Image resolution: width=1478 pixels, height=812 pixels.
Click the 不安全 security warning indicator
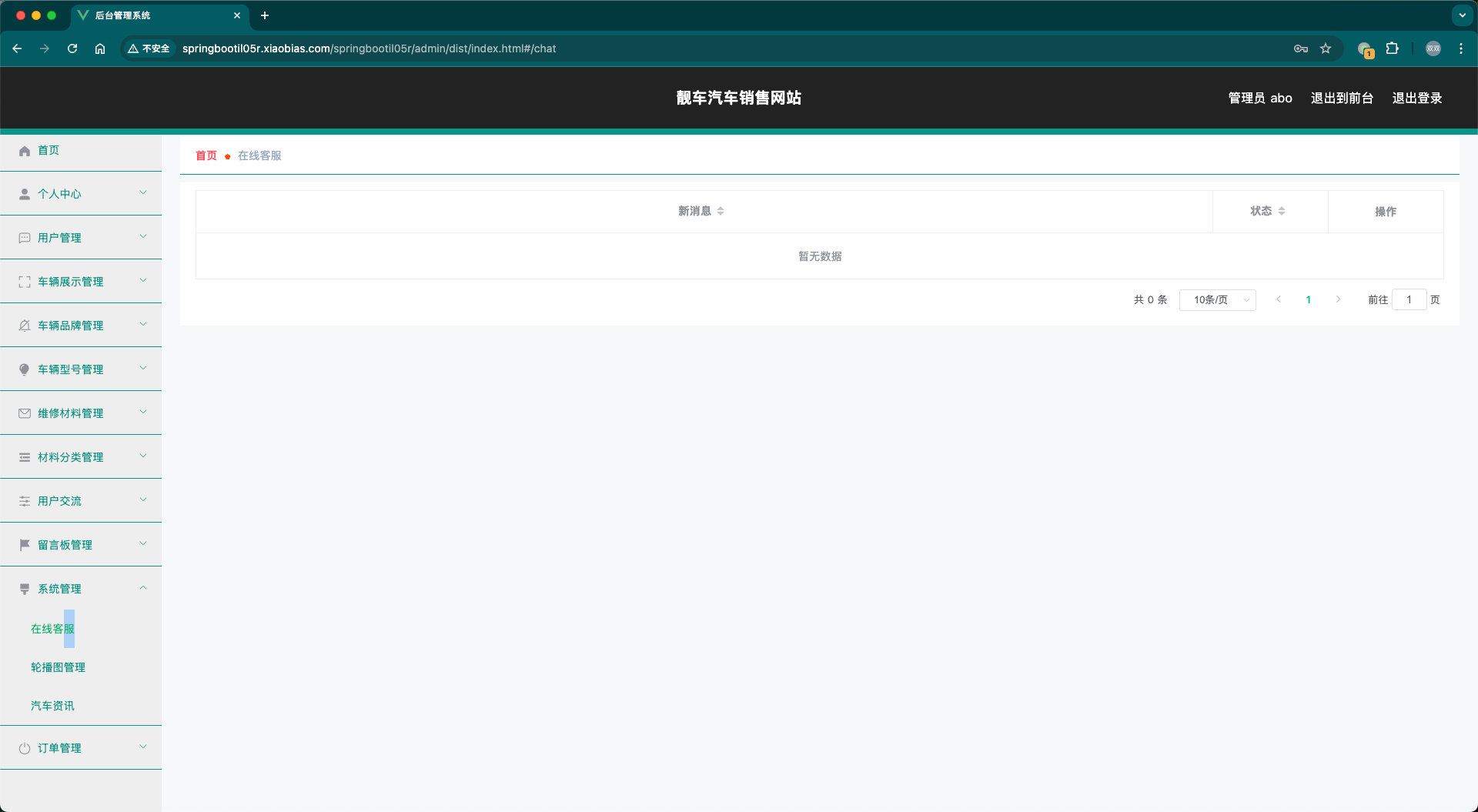point(149,48)
